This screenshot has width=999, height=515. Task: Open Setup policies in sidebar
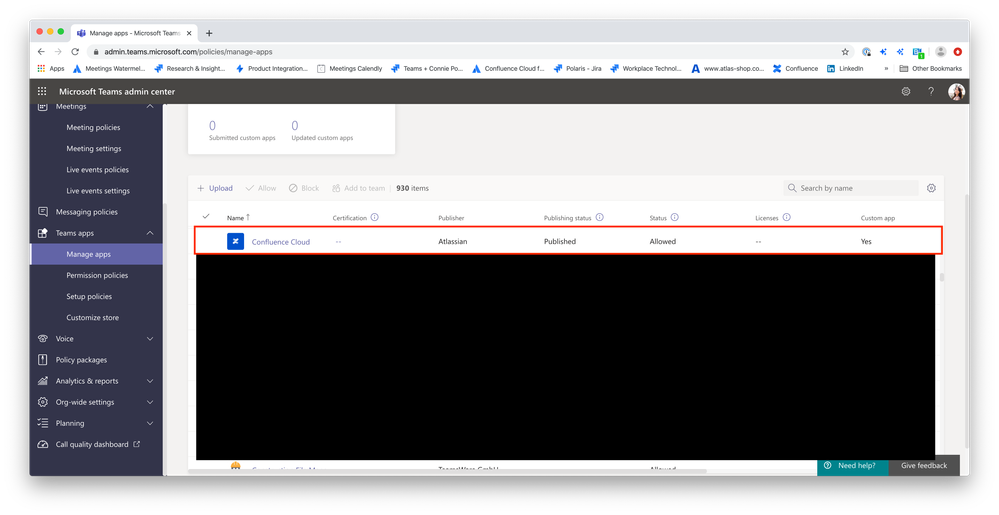[89, 296]
